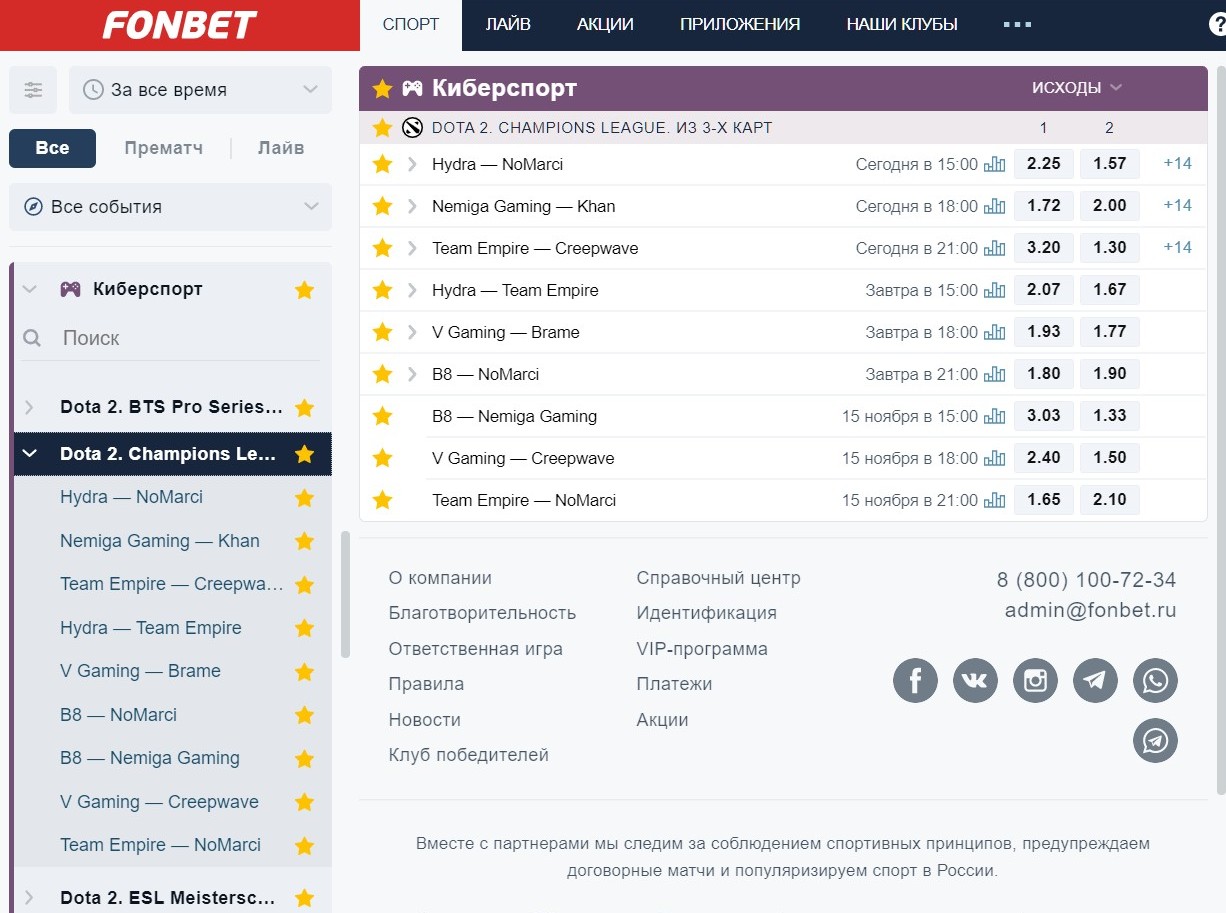Screen dimensions: 1226x913
Task: Pick odds 2.25 for Hydra vs NoMarci
Action: (x=1044, y=164)
